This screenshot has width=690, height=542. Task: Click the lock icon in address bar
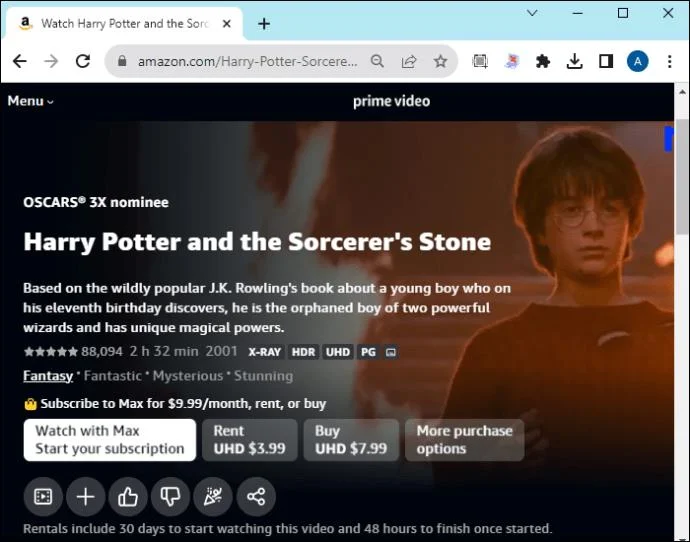[x=122, y=61]
